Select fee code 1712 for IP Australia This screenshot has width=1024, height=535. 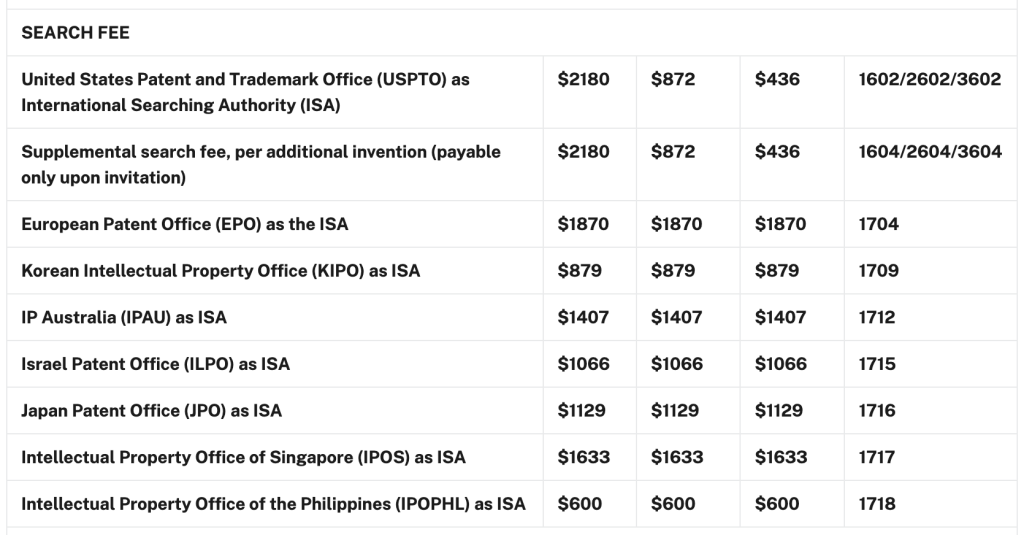(x=877, y=318)
